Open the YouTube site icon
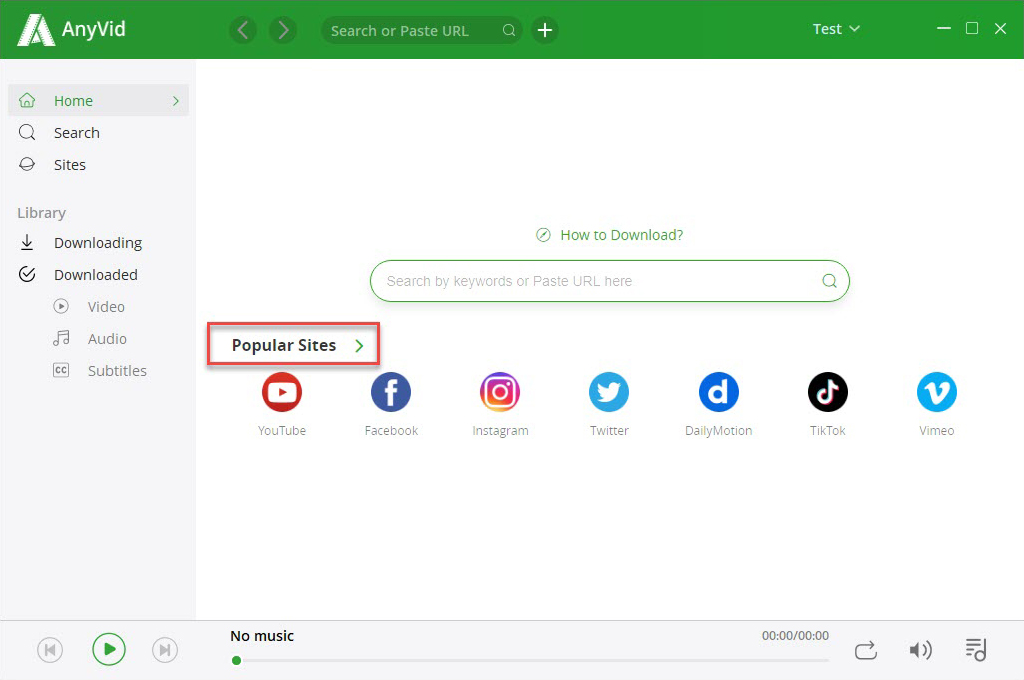 coord(281,392)
